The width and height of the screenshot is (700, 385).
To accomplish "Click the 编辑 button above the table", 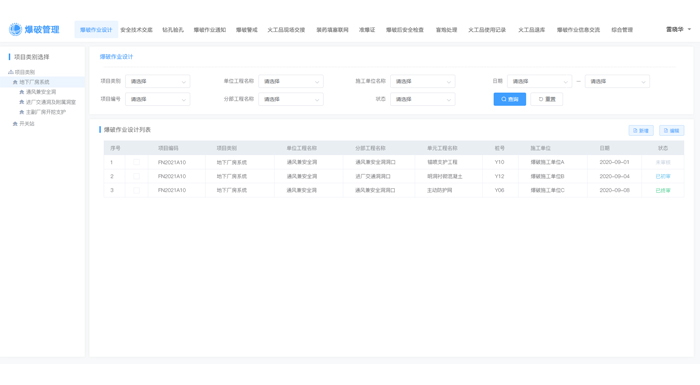I will [x=671, y=130].
